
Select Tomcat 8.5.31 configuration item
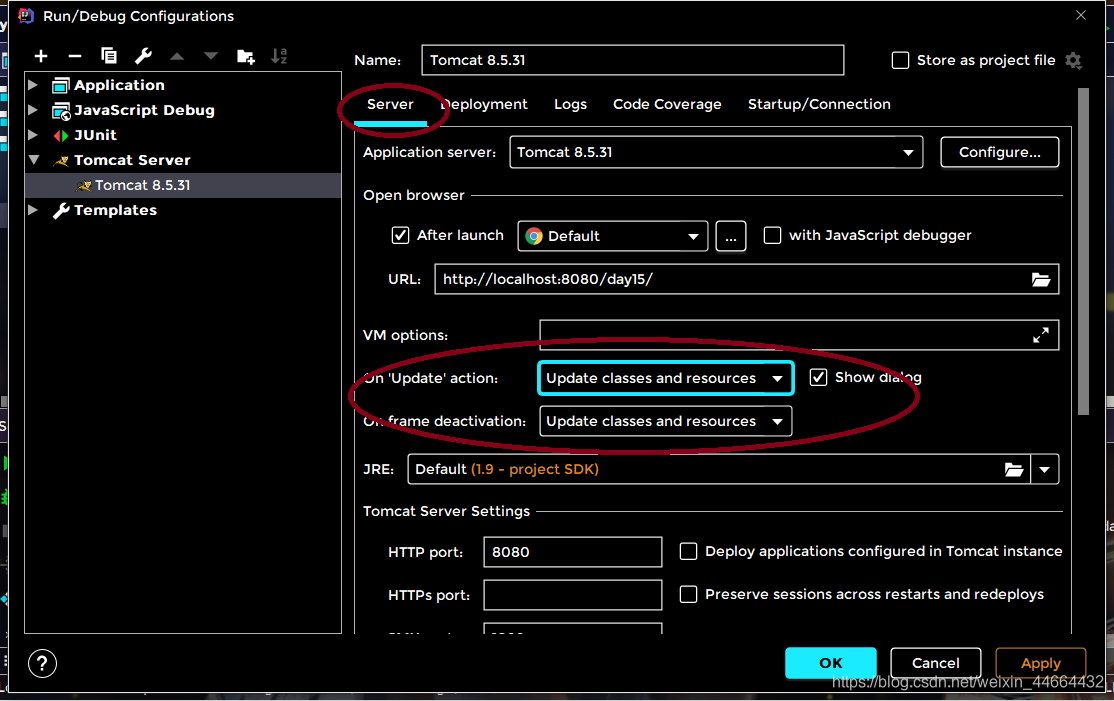pos(183,185)
